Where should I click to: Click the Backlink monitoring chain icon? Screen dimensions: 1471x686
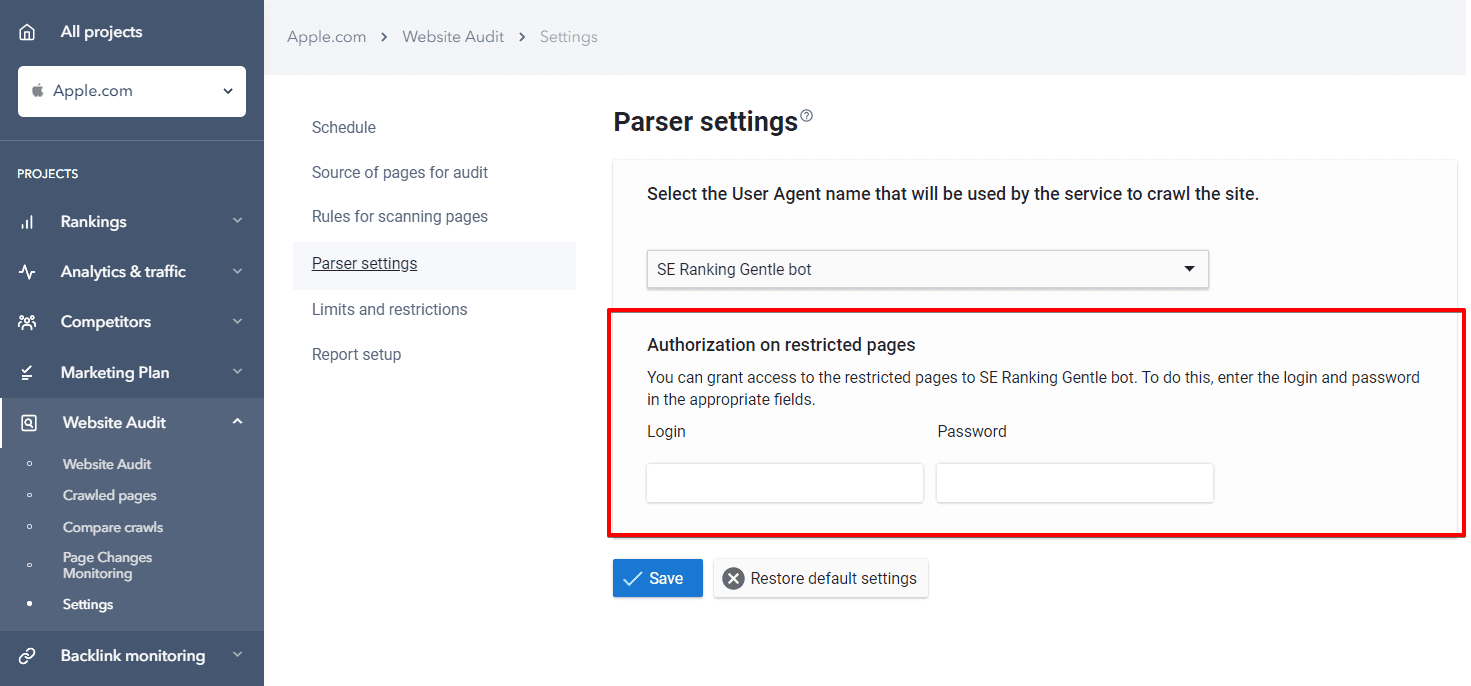click(x=27, y=656)
